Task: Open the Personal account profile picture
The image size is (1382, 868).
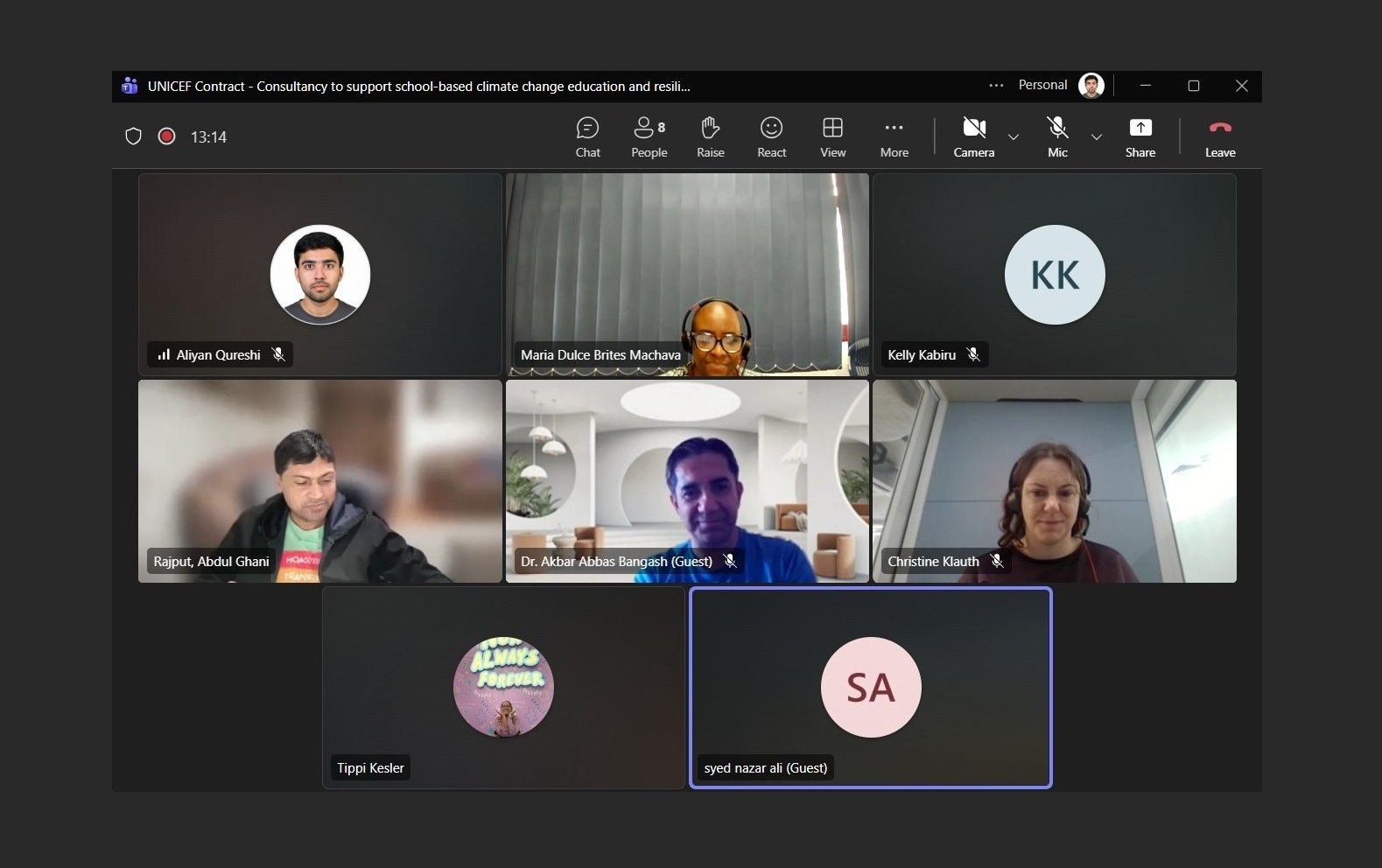Action: pyautogui.click(x=1091, y=86)
